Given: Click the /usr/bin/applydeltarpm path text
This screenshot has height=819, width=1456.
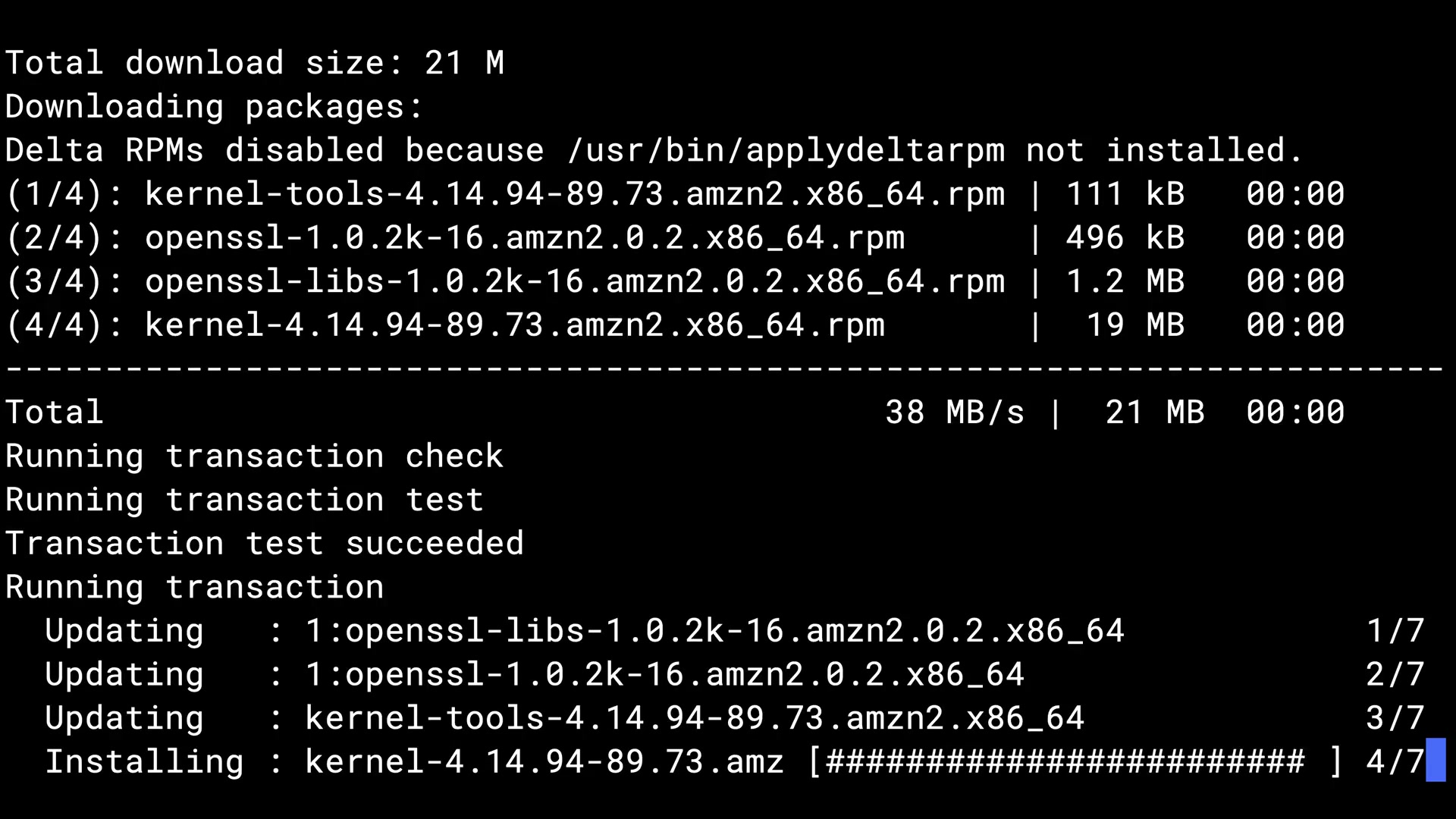Looking at the screenshot, I should tap(786, 151).
